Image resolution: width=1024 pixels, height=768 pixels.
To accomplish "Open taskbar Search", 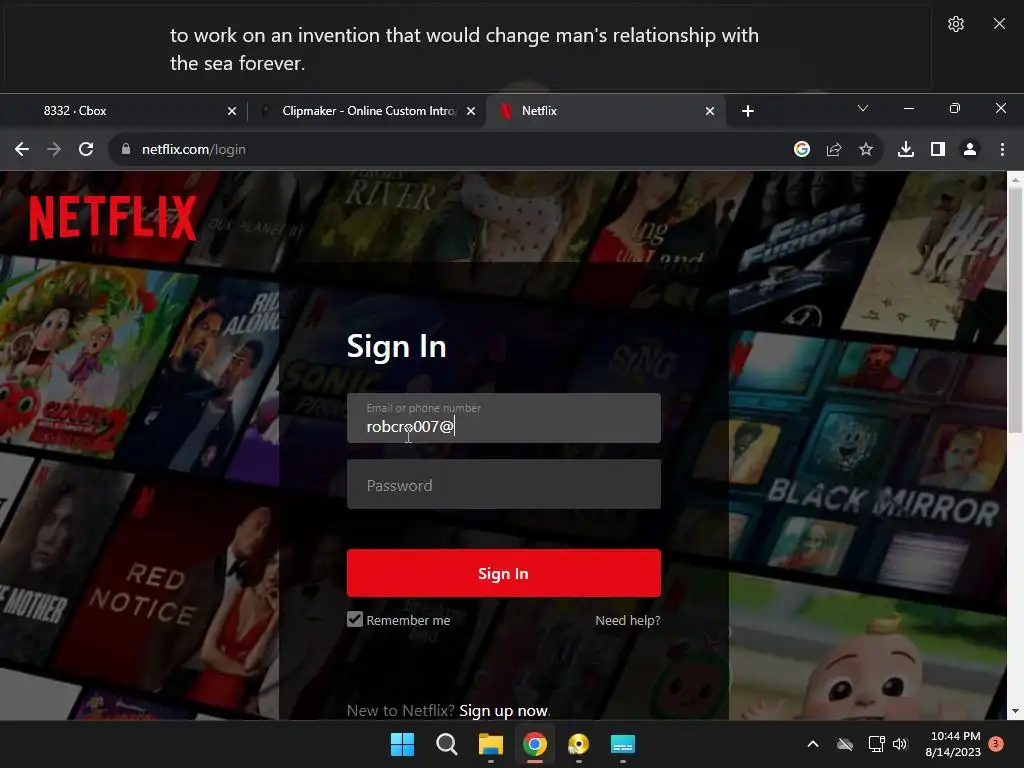I will click(447, 744).
